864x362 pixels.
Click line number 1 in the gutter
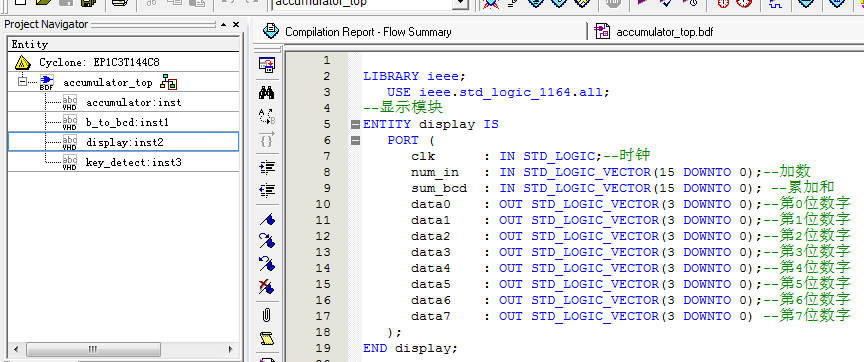pos(327,60)
